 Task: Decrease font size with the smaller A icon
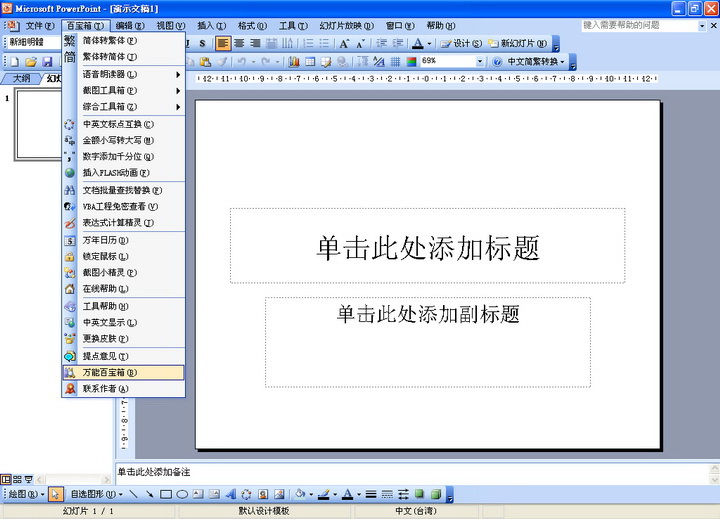pyautogui.click(x=360, y=43)
